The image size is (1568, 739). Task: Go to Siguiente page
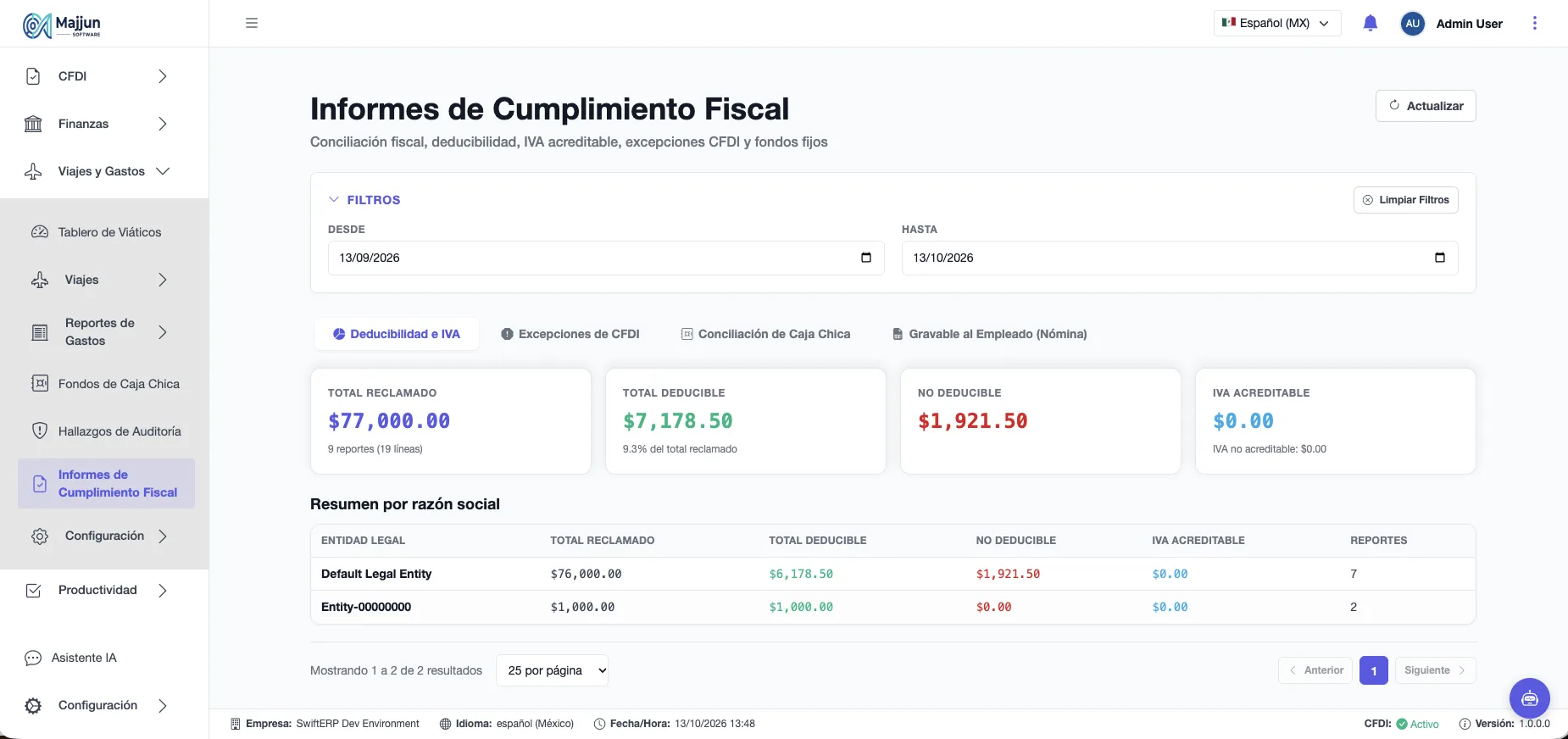point(1436,670)
